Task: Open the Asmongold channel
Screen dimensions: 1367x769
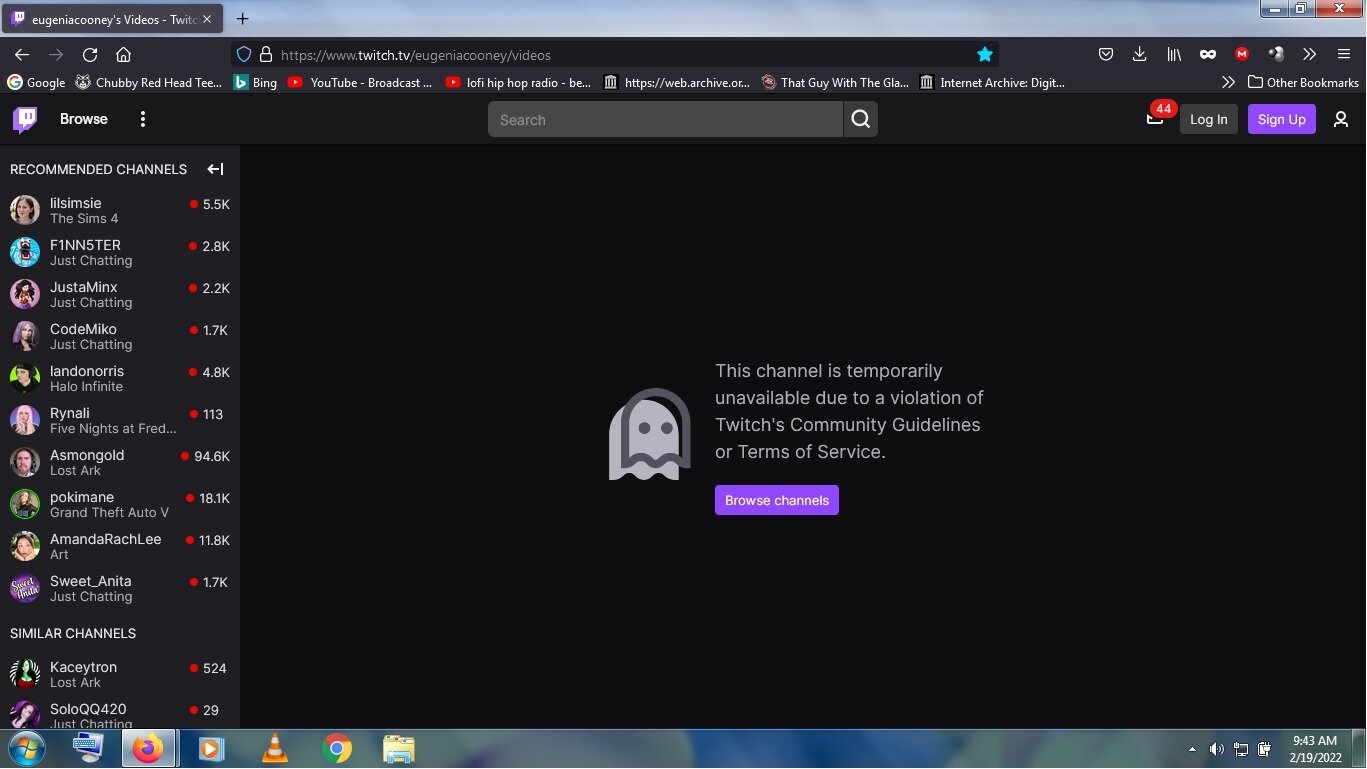Action: [x=120, y=462]
